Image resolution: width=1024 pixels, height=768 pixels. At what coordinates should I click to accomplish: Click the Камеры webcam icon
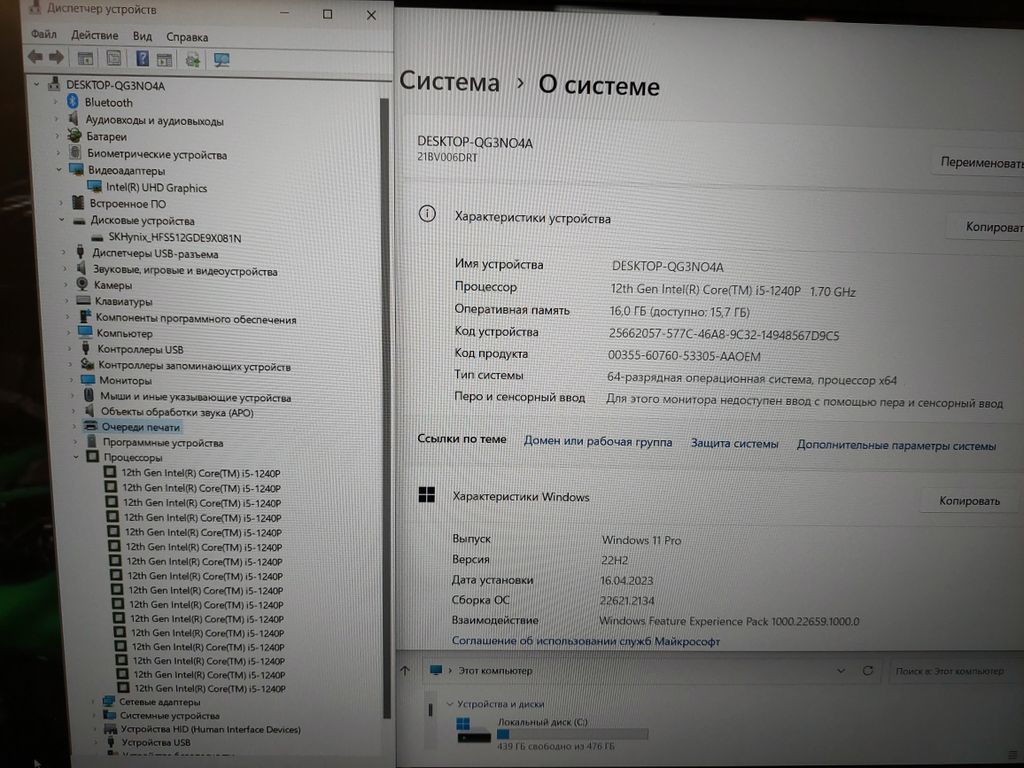82,284
